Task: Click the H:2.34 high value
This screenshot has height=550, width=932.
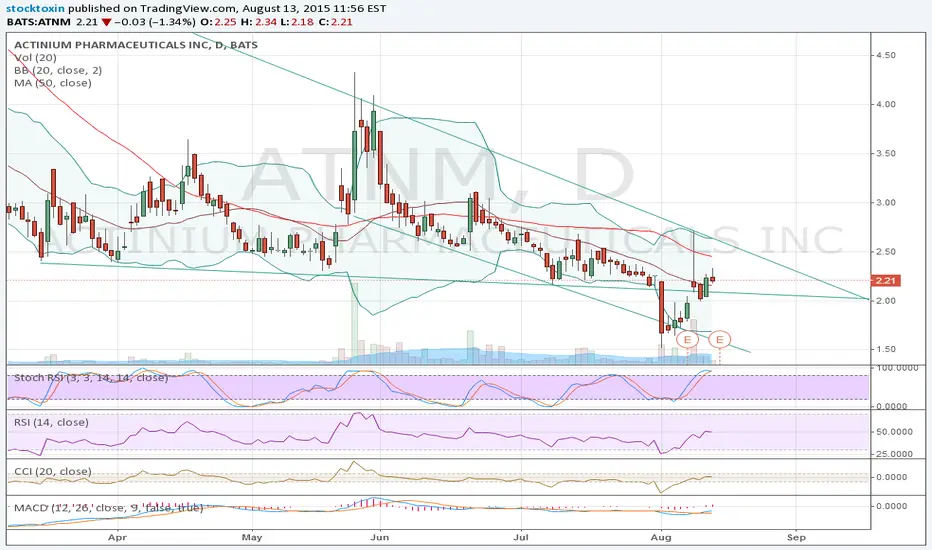Action: point(259,22)
